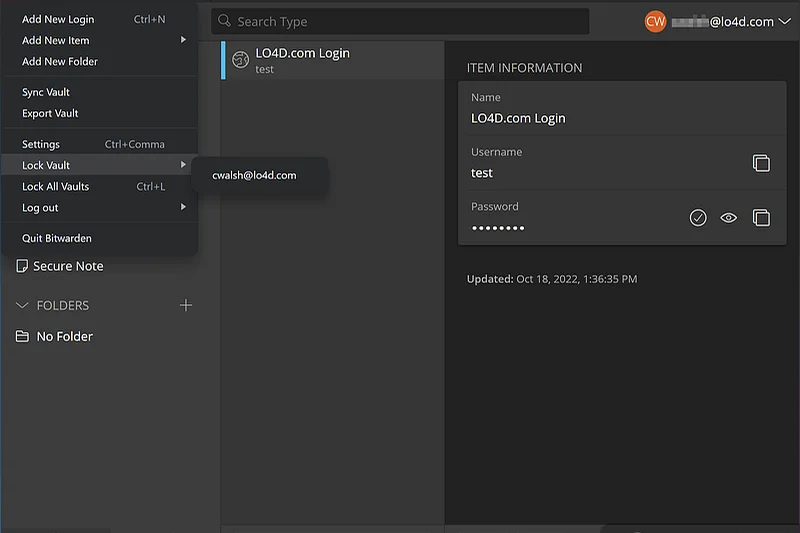Viewport: 800px width, 533px height.
Task: Copy the username with its copy icon
Action: pos(761,163)
